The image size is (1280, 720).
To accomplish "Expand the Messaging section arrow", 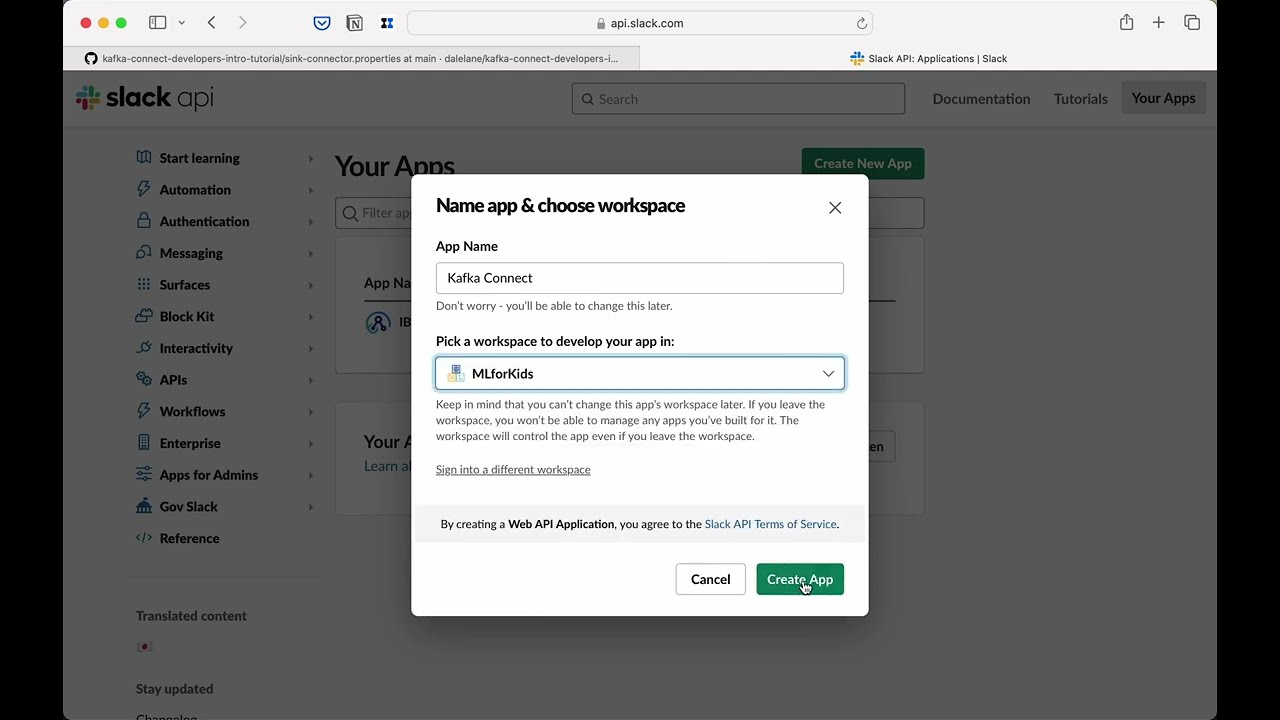I will [310, 253].
